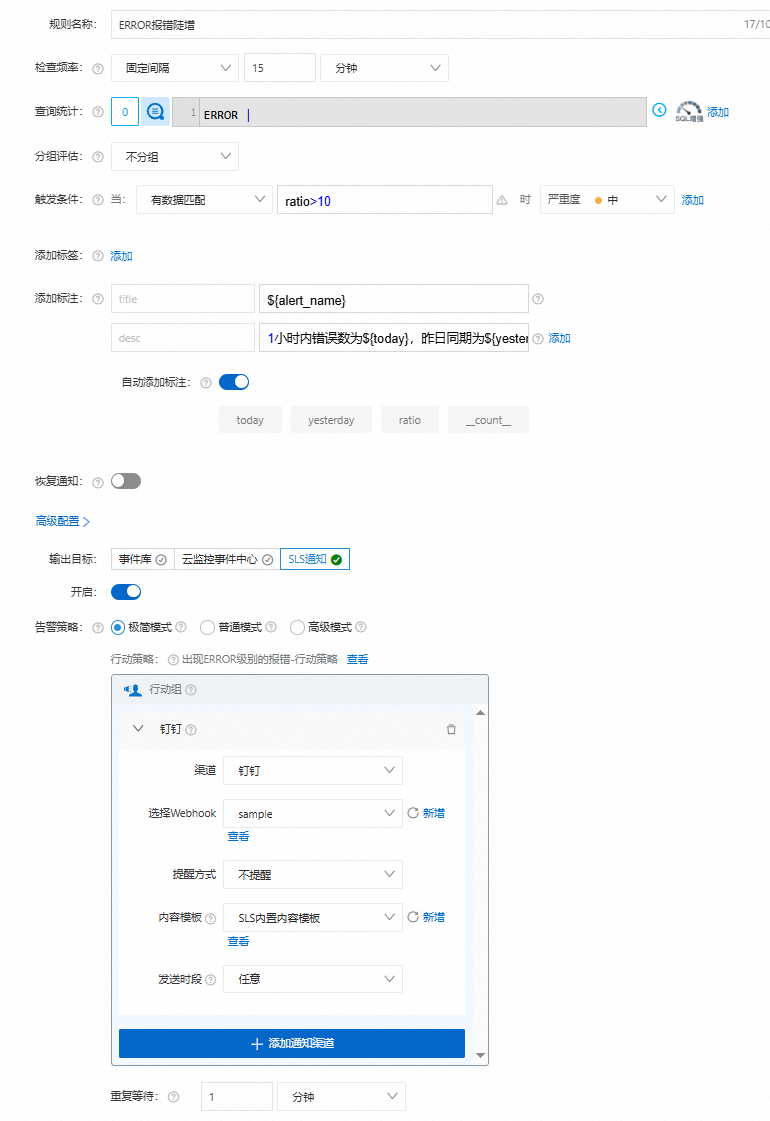This screenshot has height=1121, width=770.
Task: Click the today annotation tag
Action: point(250,420)
